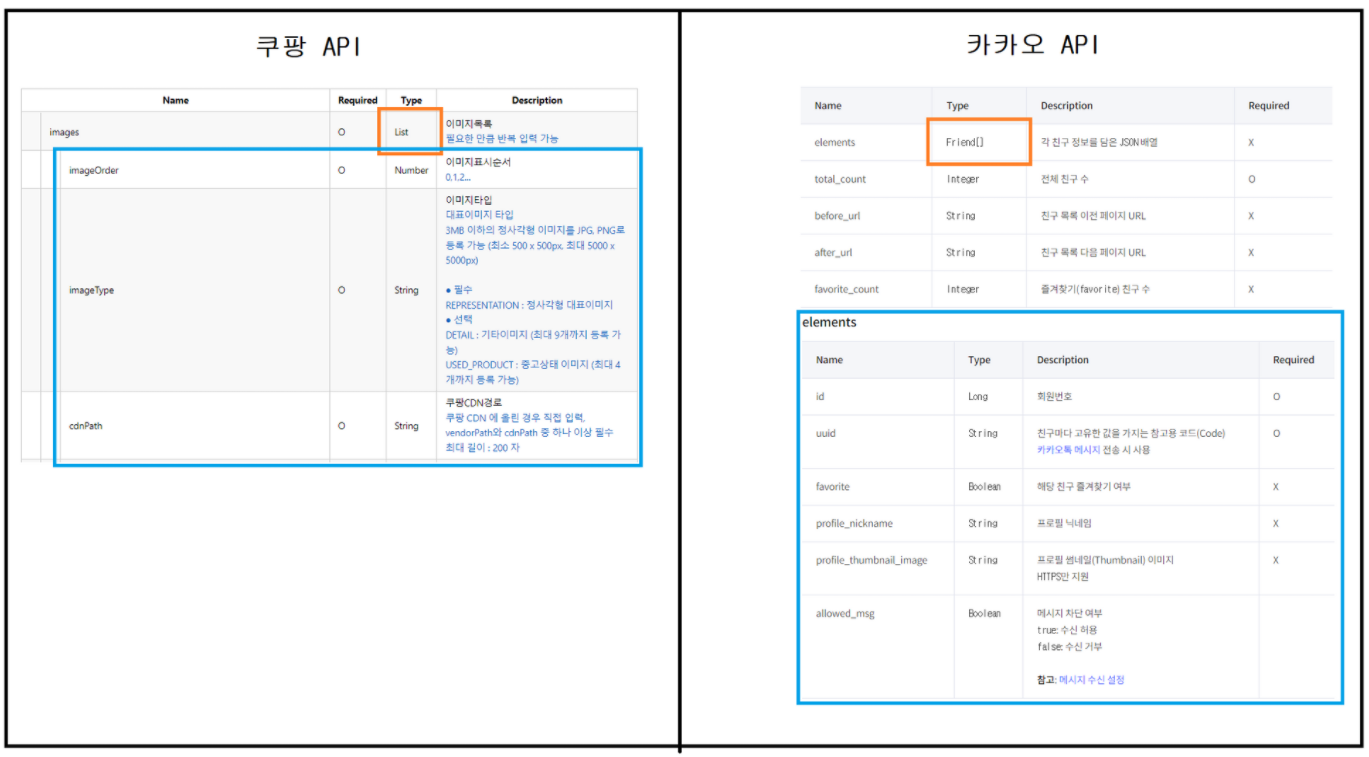Image resolution: width=1369 pixels, height=757 pixels.
Task: Select the "전체 친구 수" description
Action: coord(1066,179)
